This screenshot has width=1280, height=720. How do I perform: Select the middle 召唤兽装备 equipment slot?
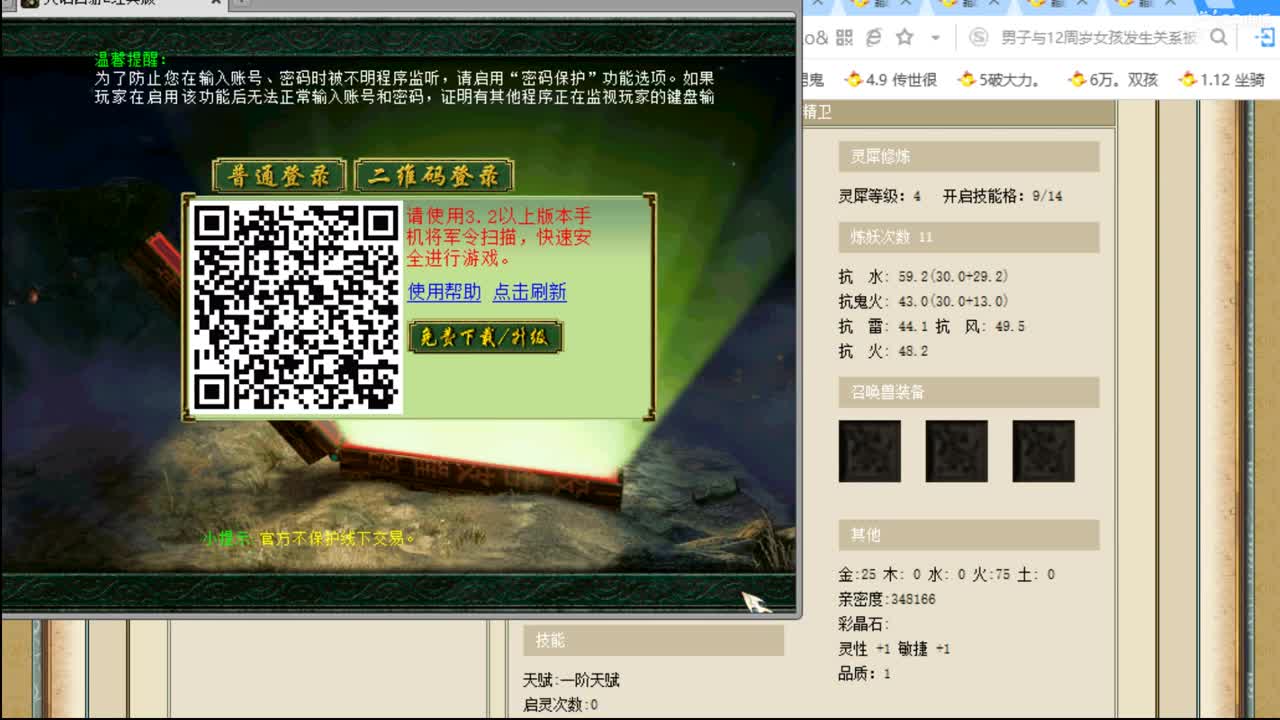coord(956,451)
